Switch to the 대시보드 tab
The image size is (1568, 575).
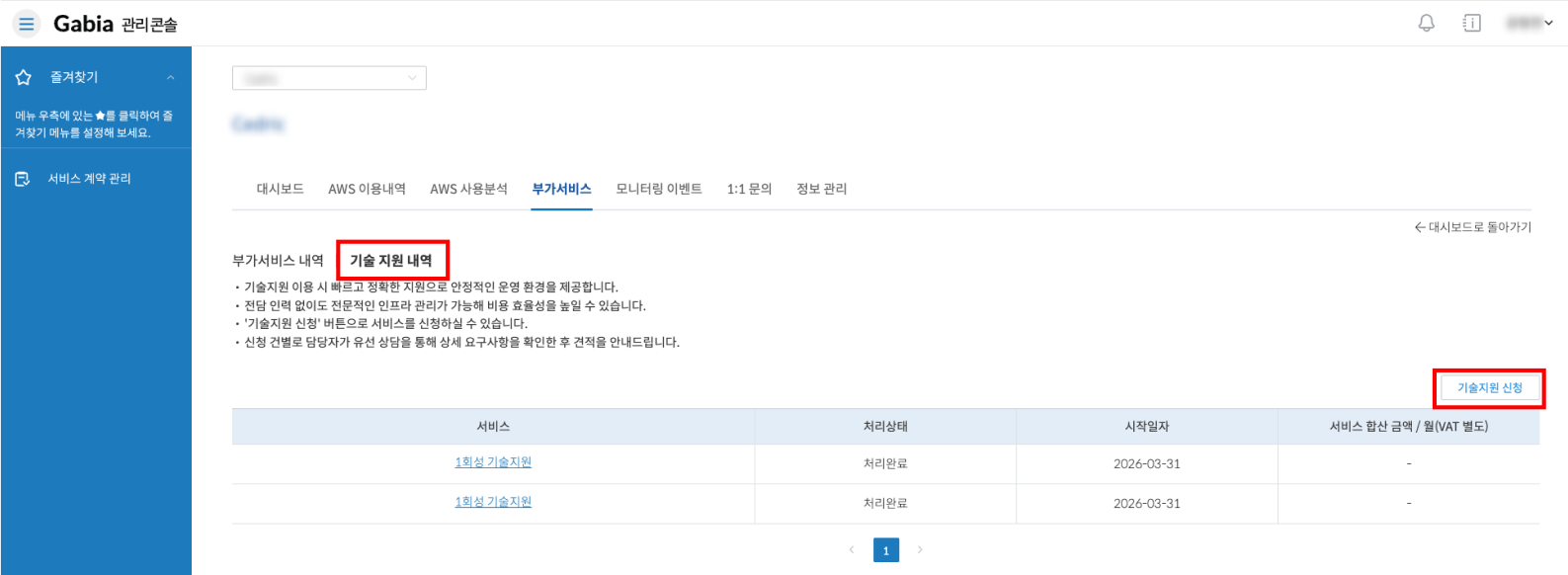(280, 189)
